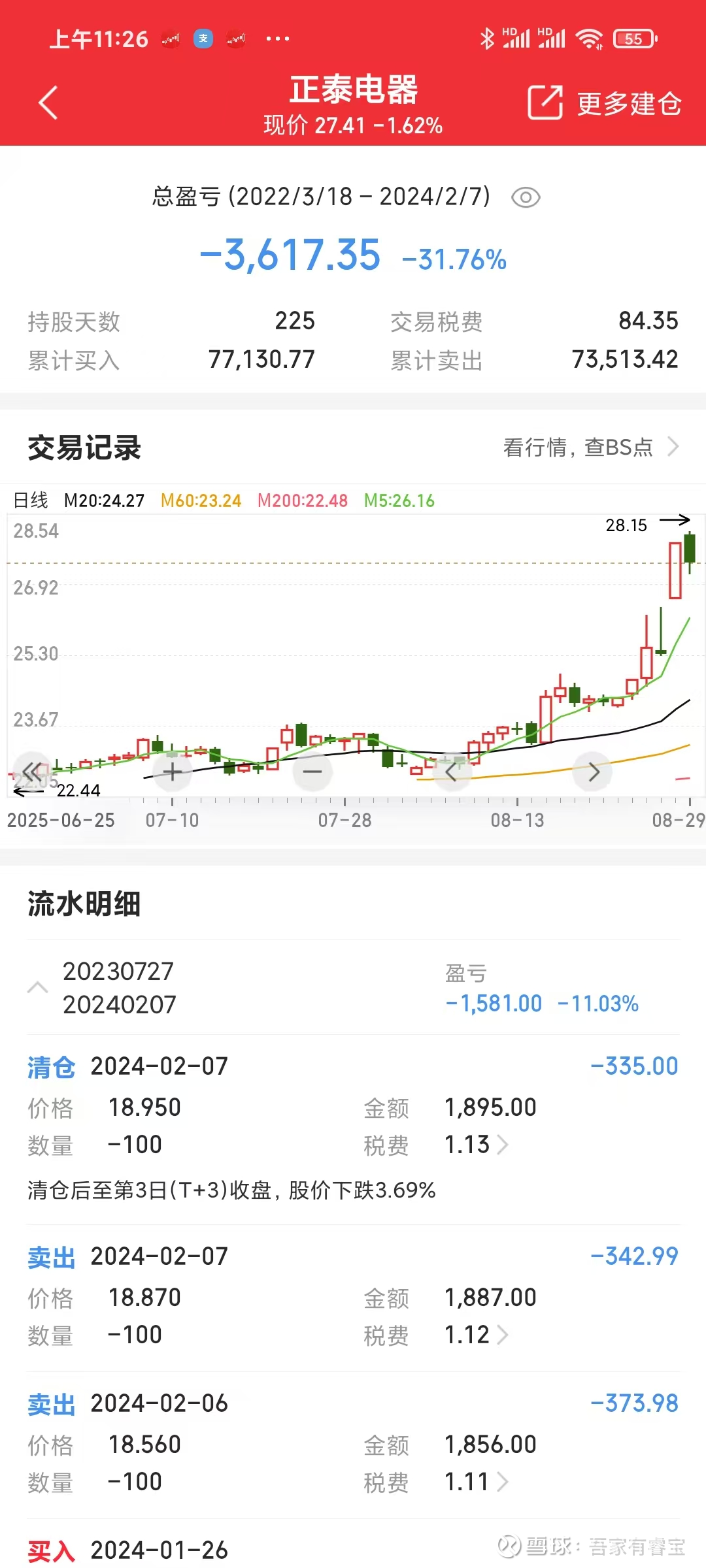Expand 税费 1.12 details on 02-07 卖出
This screenshot has width=706, height=1568.
point(503,1335)
